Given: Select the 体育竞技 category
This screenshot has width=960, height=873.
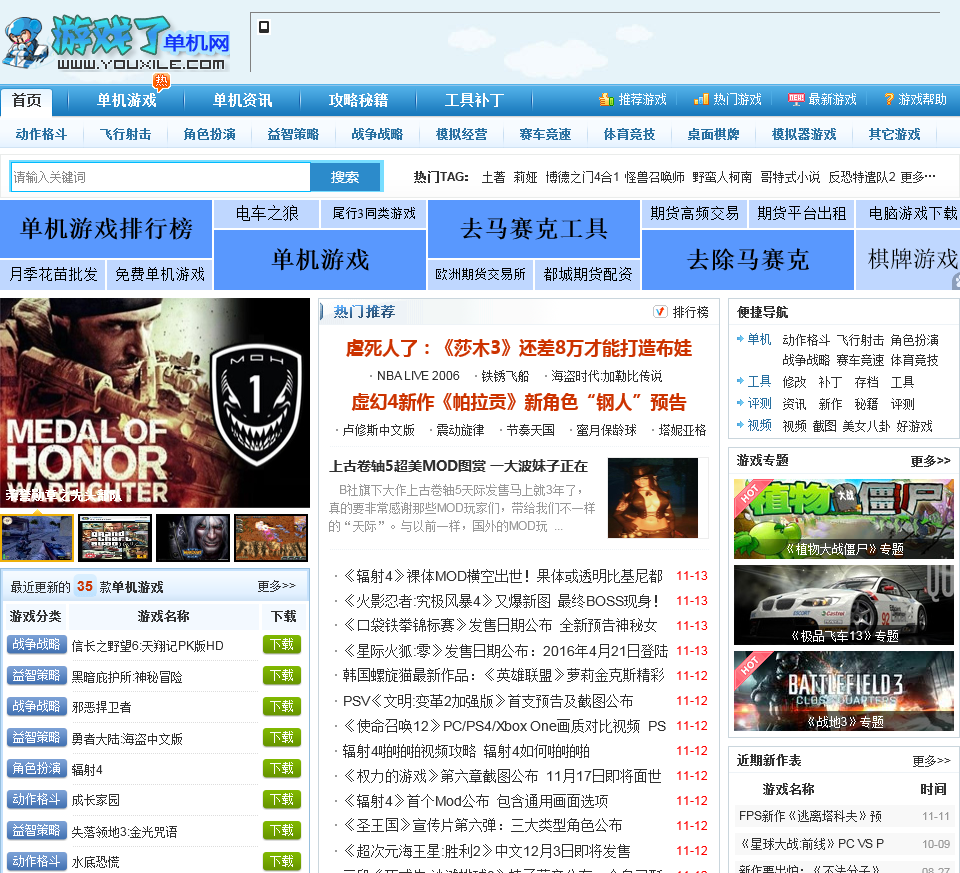Looking at the screenshot, I should pos(629,134).
